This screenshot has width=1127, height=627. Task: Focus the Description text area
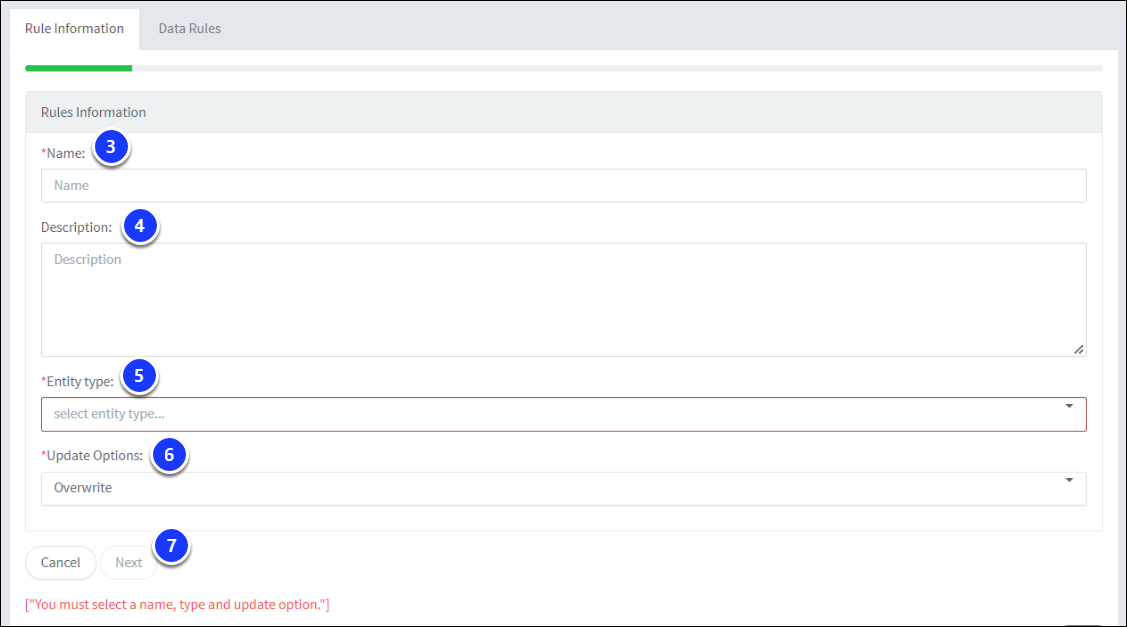coord(564,300)
